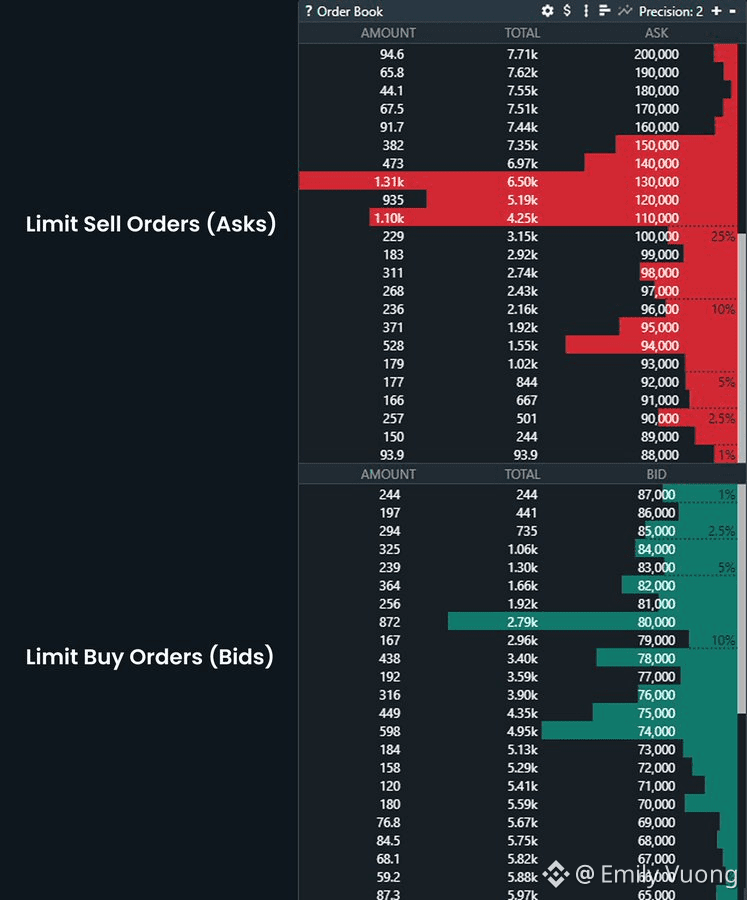Click the ASK column header
The image size is (747, 900).
pos(656,33)
